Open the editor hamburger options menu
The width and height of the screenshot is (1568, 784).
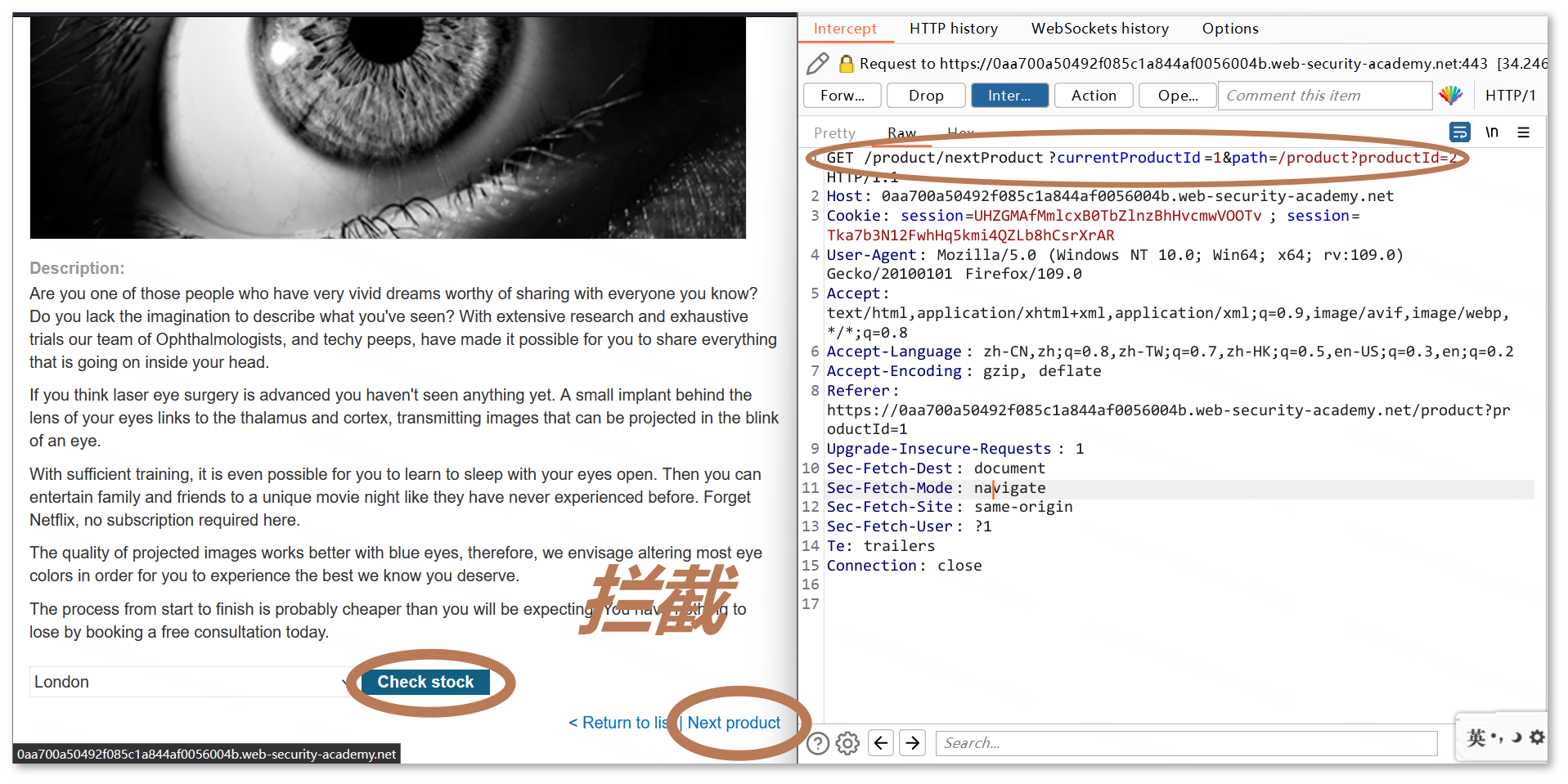pyautogui.click(x=1523, y=132)
